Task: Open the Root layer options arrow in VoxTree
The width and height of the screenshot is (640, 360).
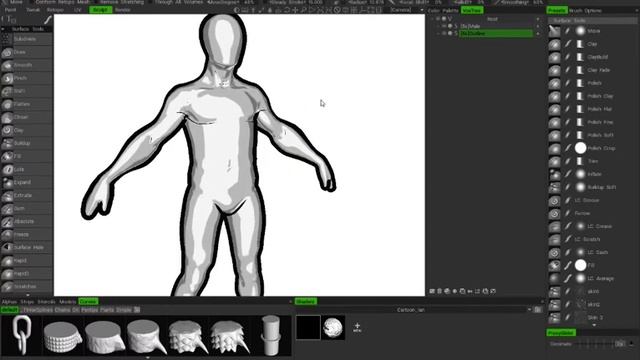Action: pyautogui.click(x=538, y=19)
